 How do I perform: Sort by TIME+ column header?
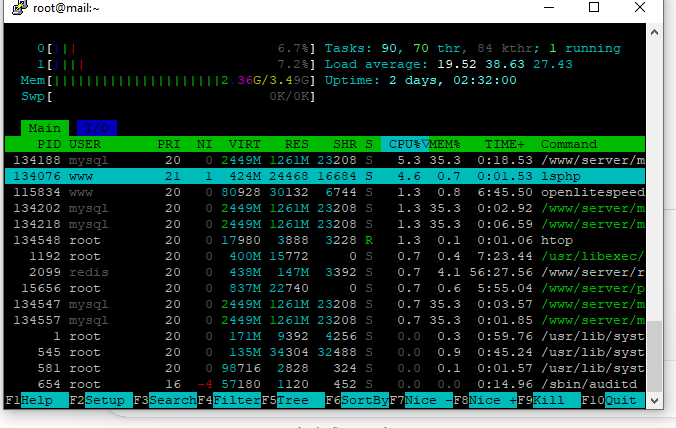tap(505, 144)
